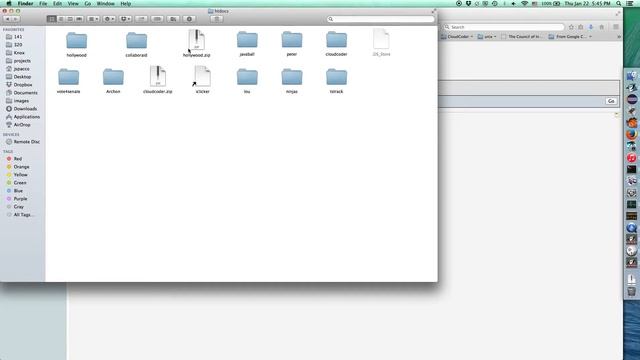Open Firefox downloads arrow icon
This screenshot has height=360, width=640.
click(x=591, y=27)
